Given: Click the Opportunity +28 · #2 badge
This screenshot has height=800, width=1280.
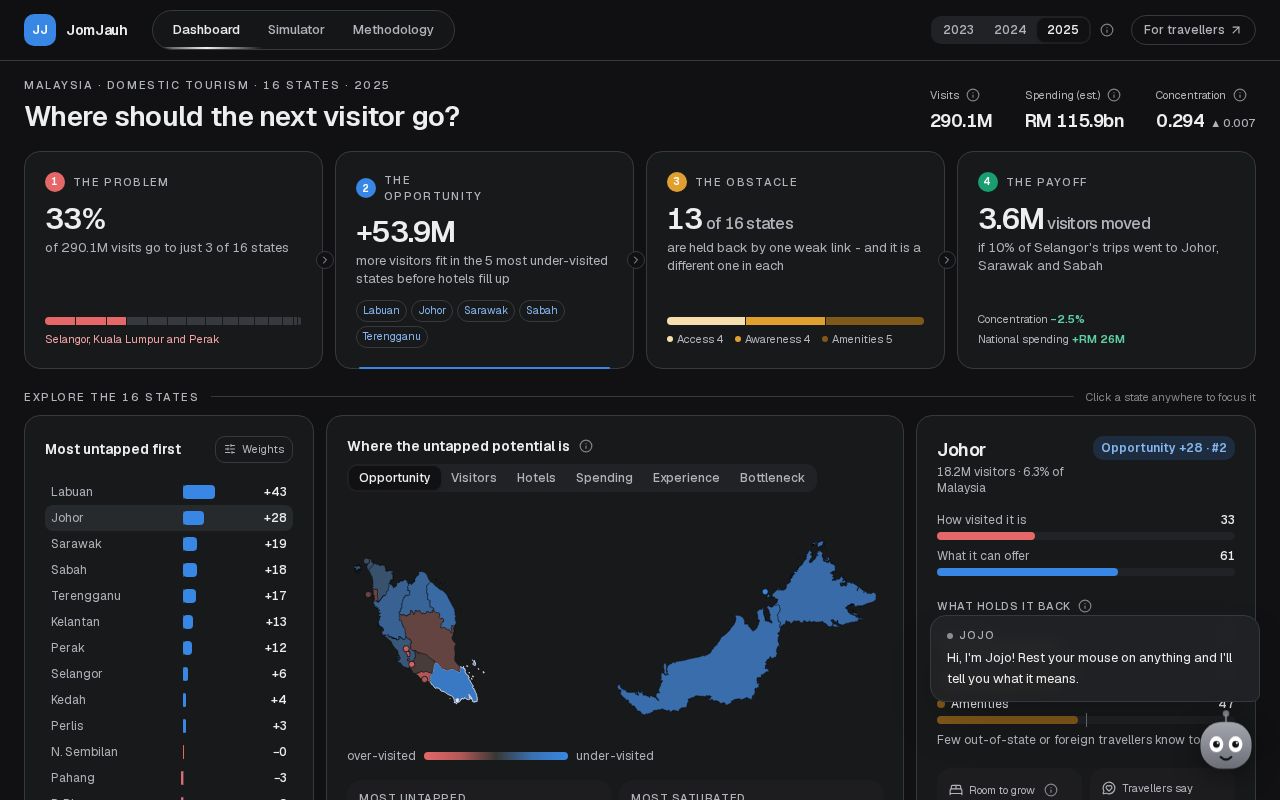Looking at the screenshot, I should (x=1164, y=448).
